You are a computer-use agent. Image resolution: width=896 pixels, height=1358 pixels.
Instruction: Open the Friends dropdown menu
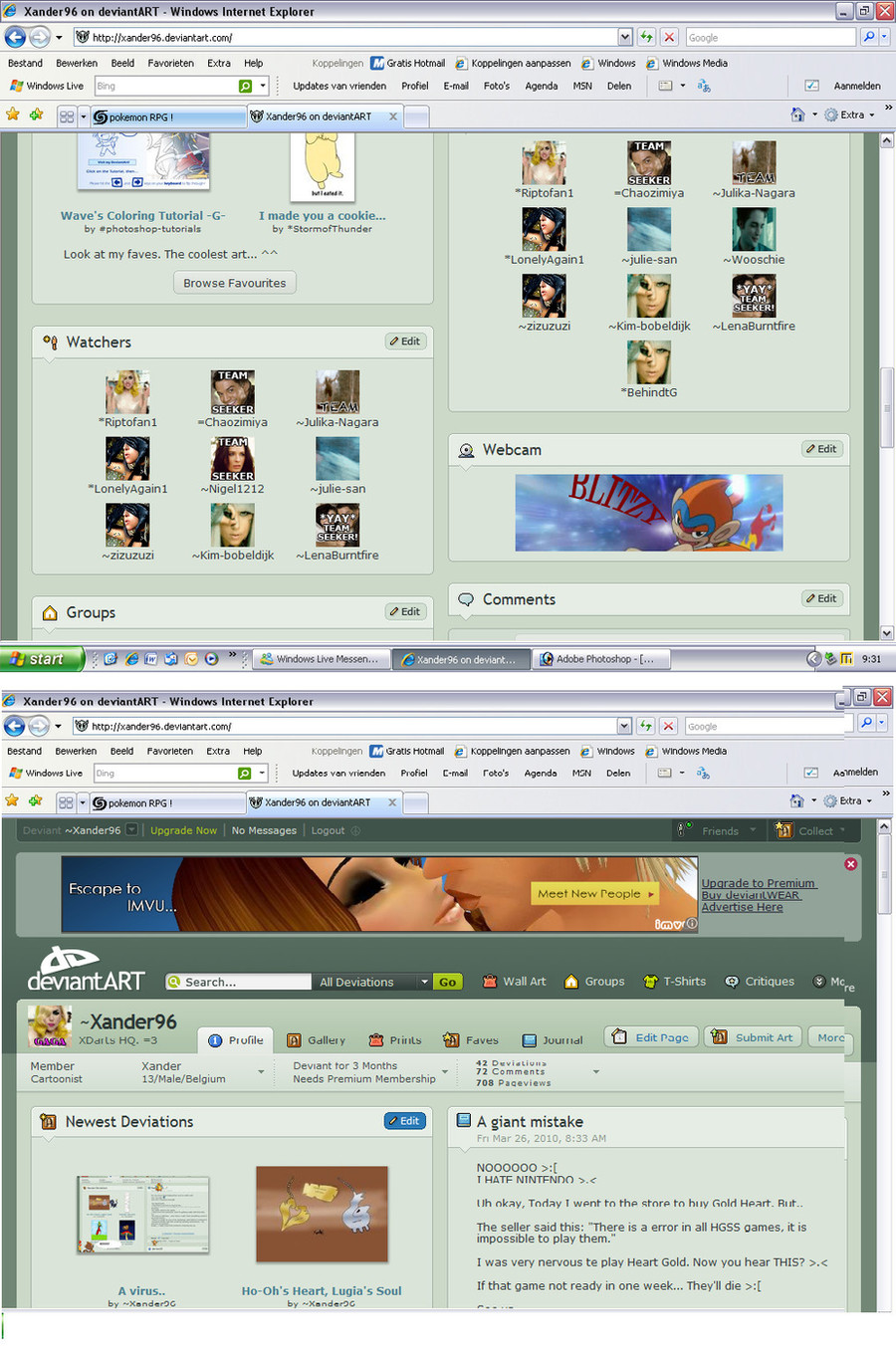[x=719, y=830]
